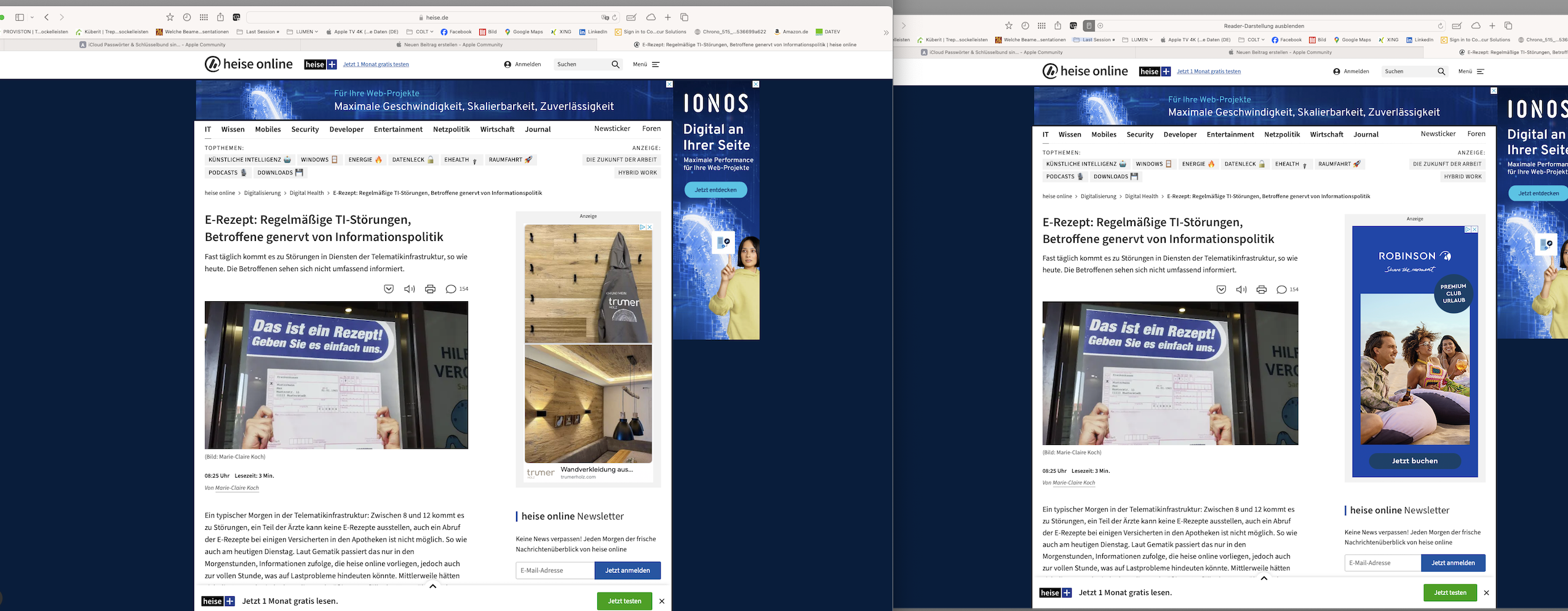Click Jetzt anmelden newsletter button in left window
The image size is (1568, 611).
(x=627, y=570)
